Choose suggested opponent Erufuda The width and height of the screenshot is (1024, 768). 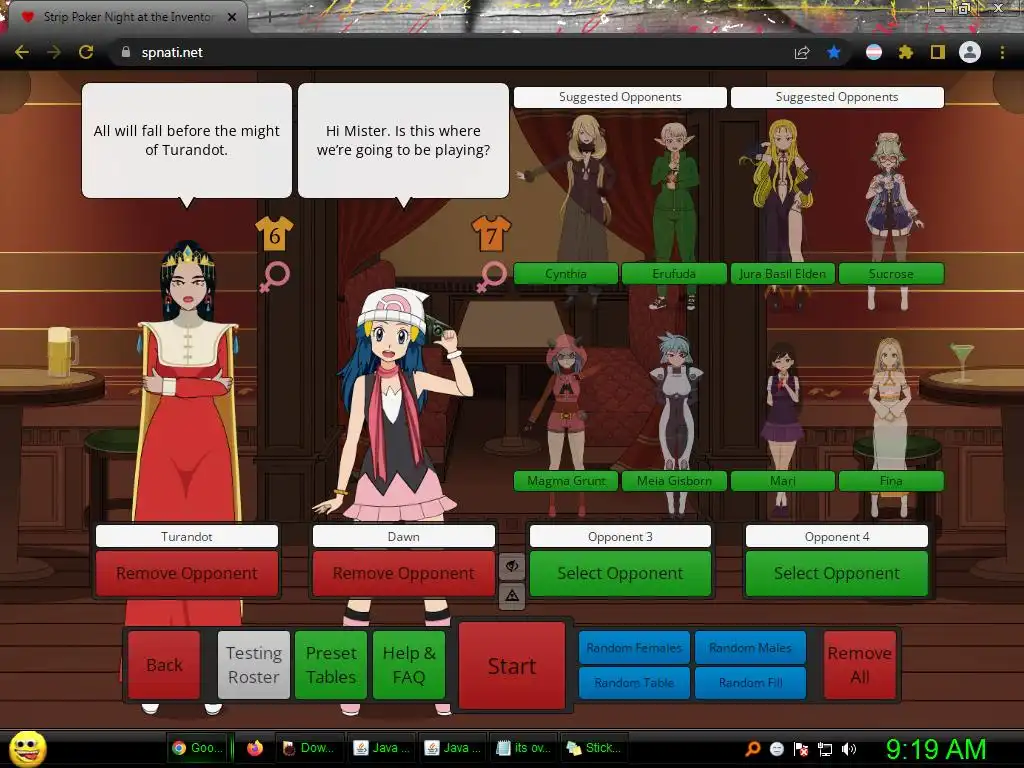point(674,274)
